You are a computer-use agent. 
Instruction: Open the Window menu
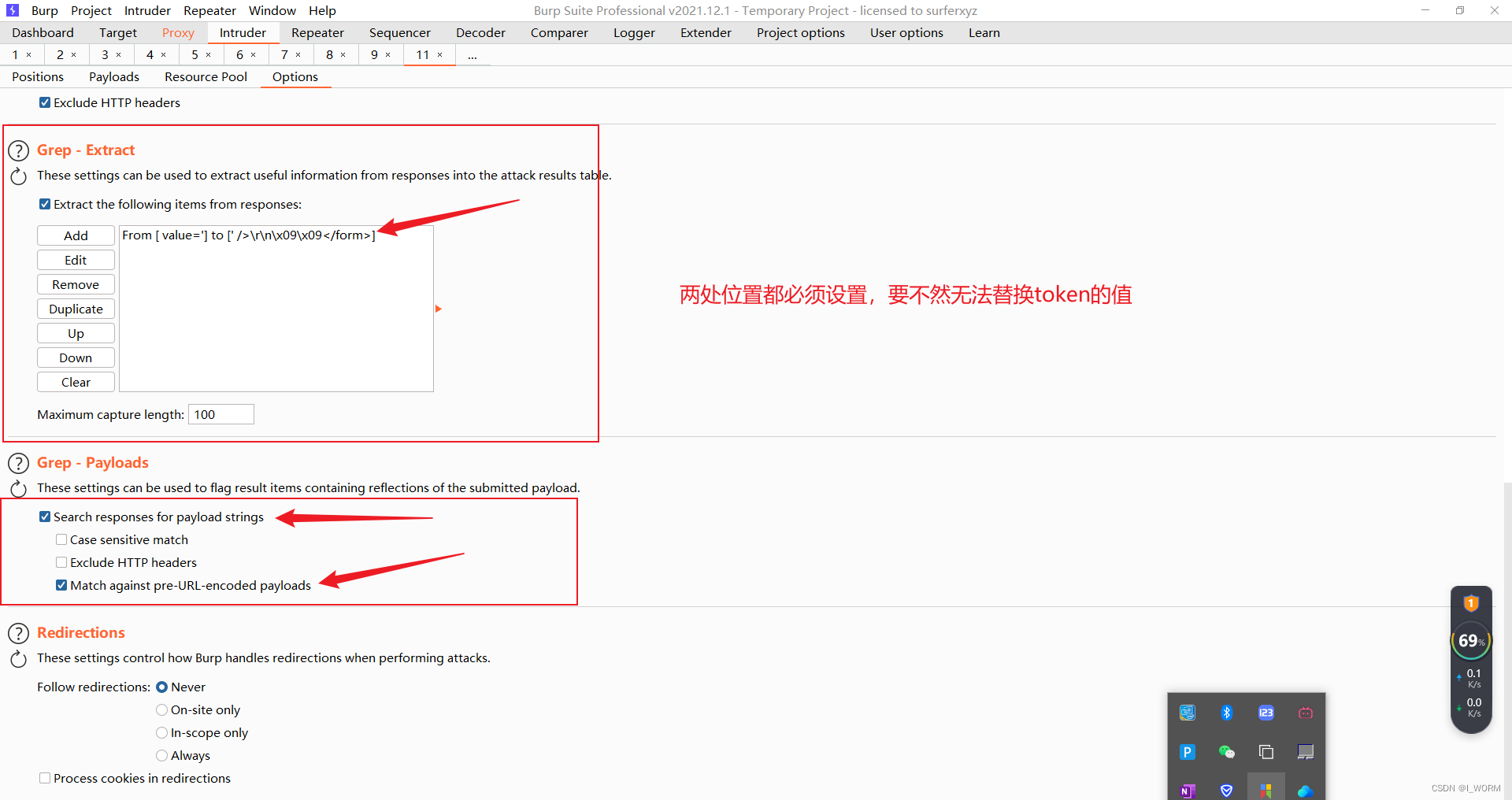coord(272,10)
